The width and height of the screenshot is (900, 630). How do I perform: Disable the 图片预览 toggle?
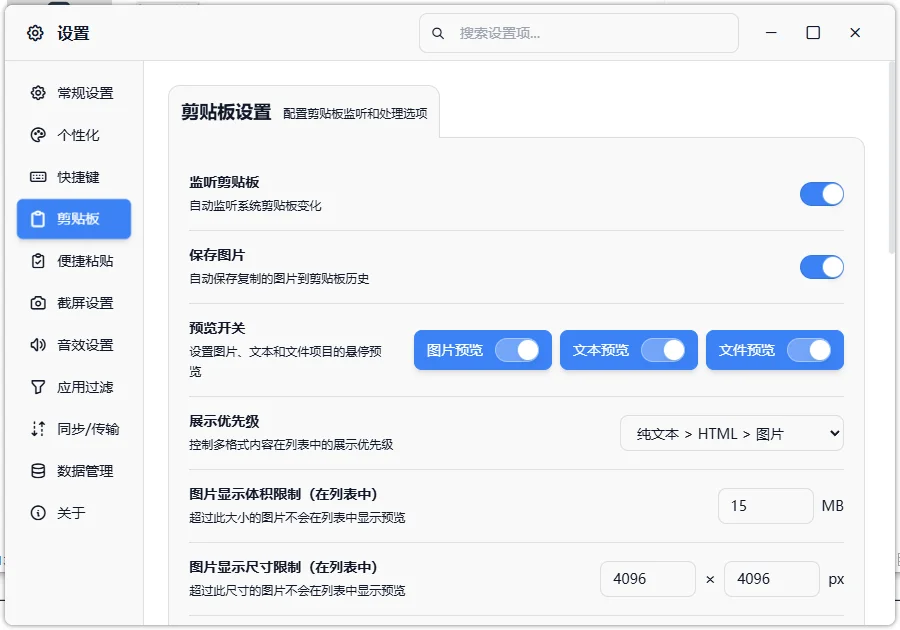click(517, 350)
